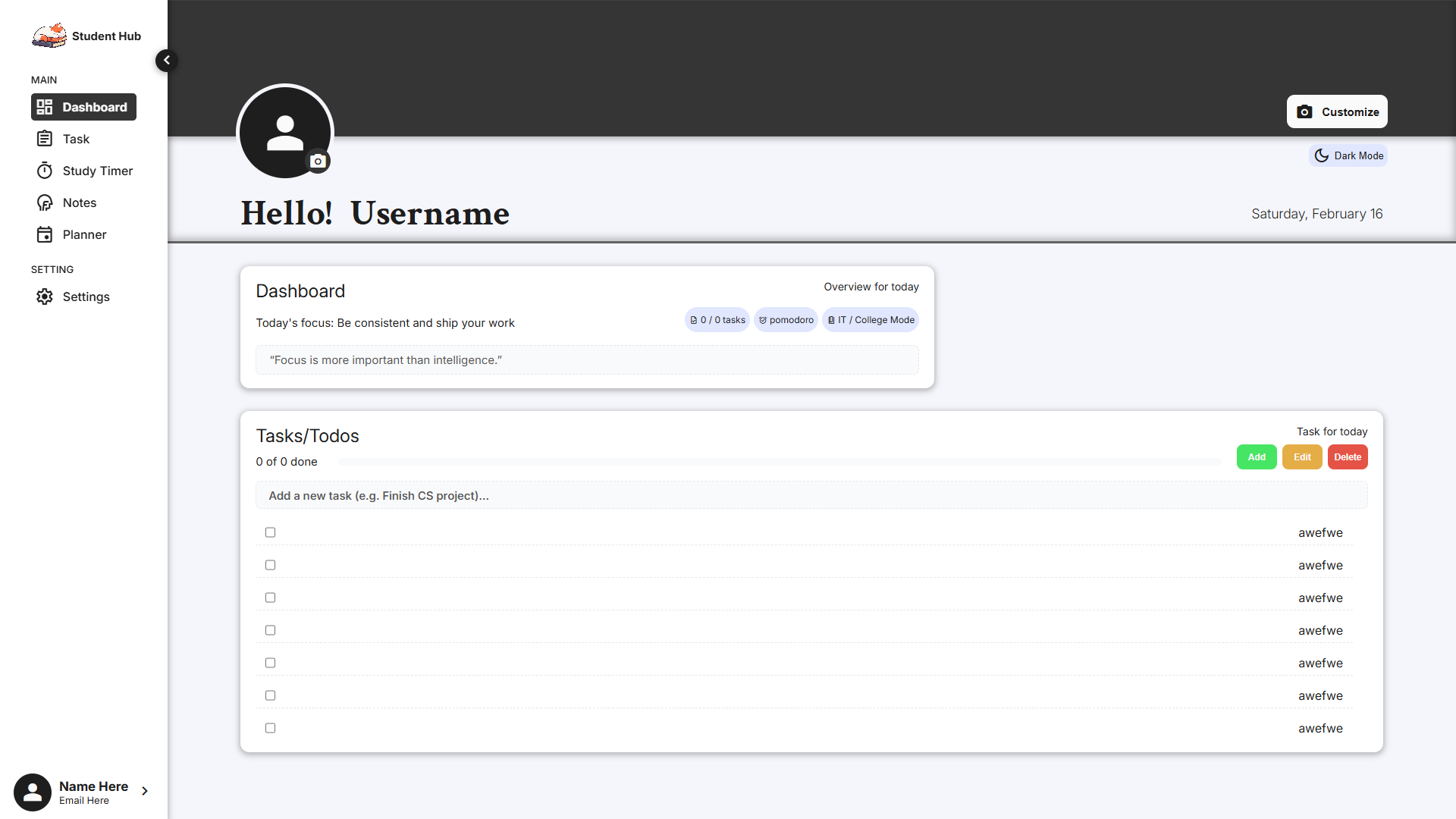This screenshot has width=1456, height=819.
Task: Toggle Dark Mode
Action: click(1348, 155)
